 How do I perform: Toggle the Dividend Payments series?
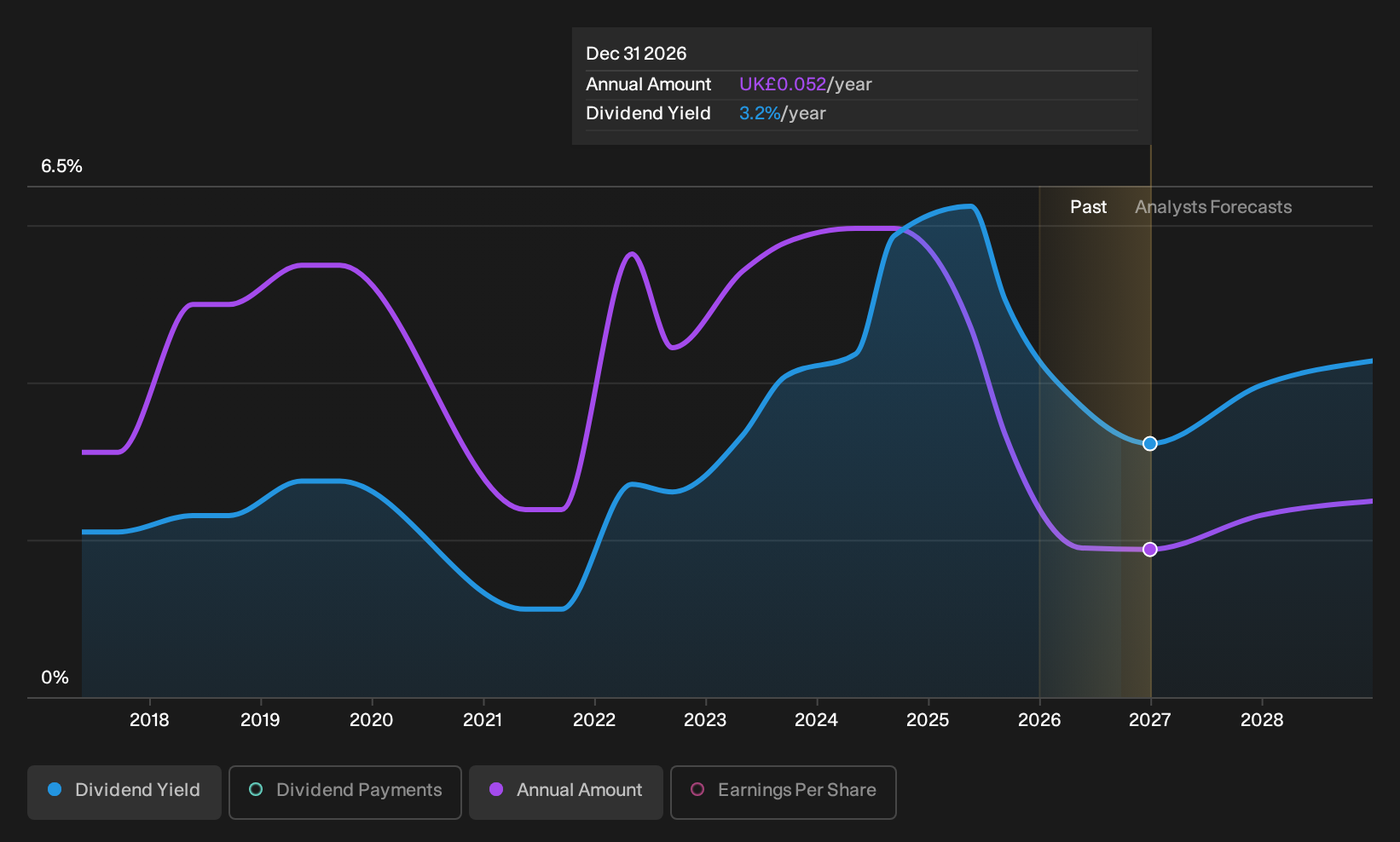[x=345, y=793]
